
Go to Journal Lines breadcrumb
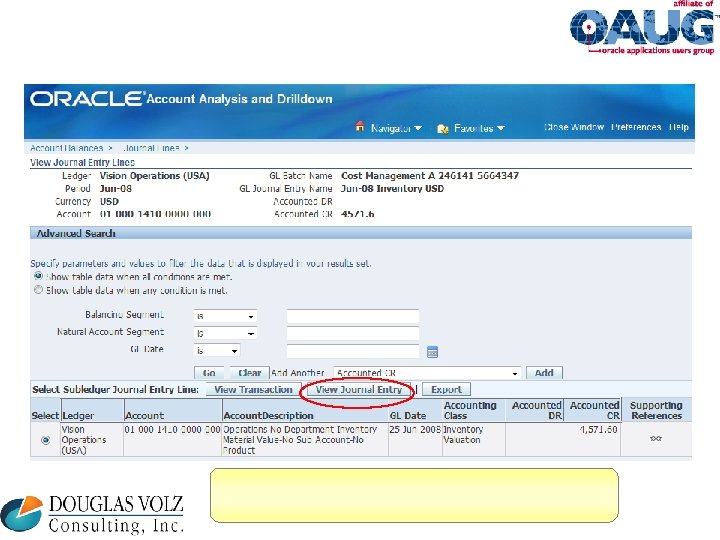[x=151, y=148]
